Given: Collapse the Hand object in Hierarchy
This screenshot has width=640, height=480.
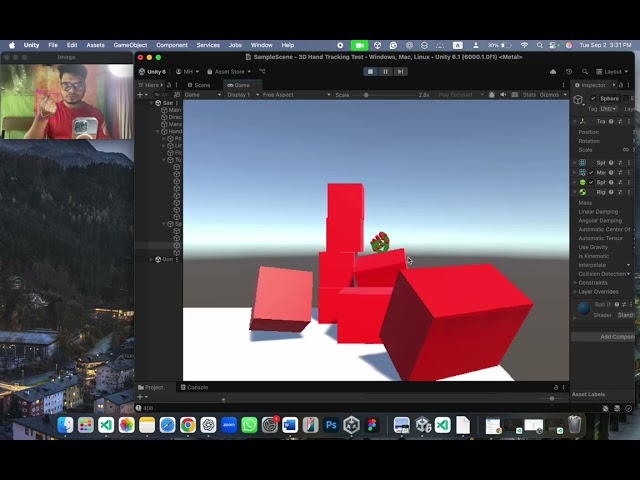Looking at the screenshot, I should [x=158, y=131].
